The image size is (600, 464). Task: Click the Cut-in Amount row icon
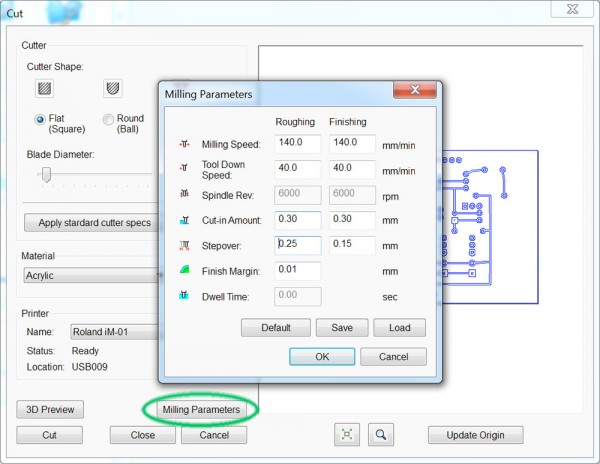184,219
